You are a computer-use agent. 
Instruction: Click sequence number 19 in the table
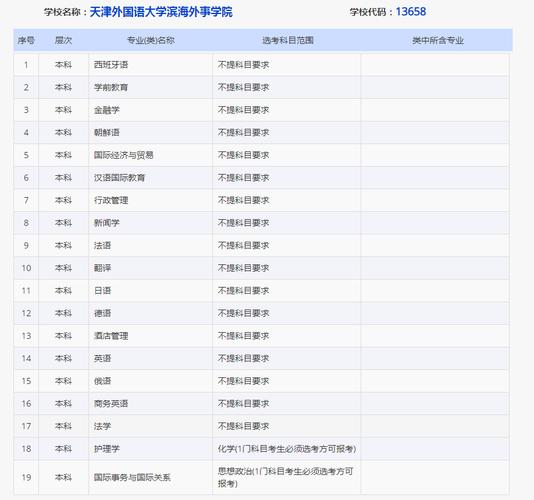click(26, 478)
